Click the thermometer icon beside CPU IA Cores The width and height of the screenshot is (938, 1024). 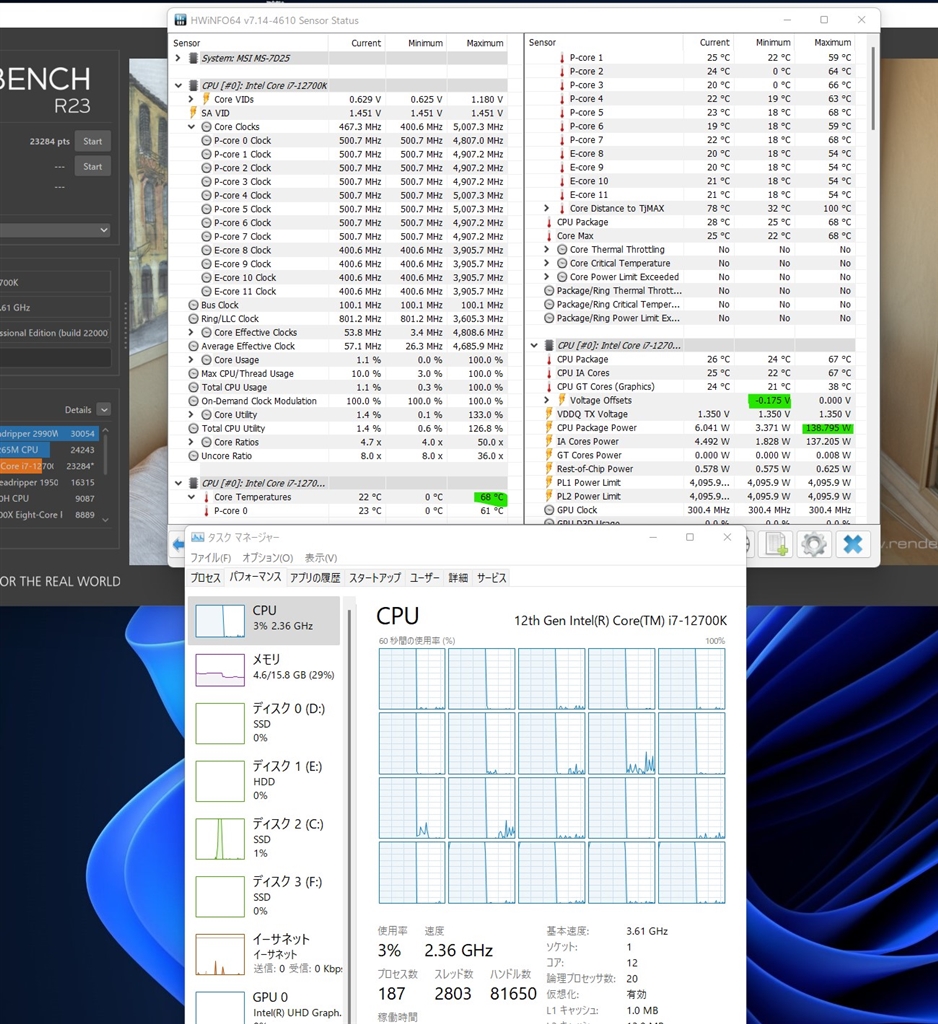(x=549, y=373)
